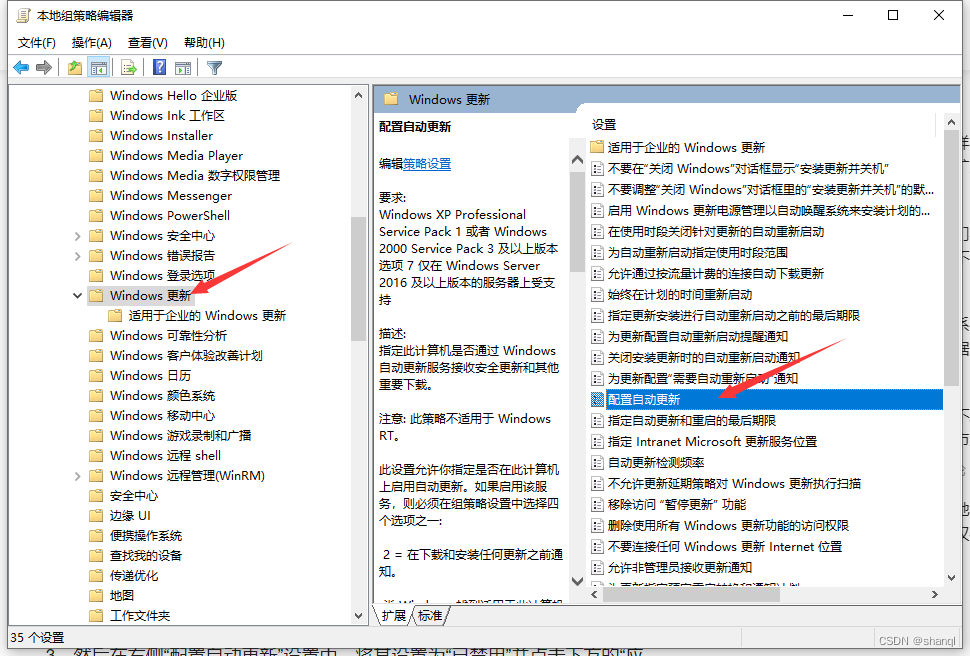Click the folder icon next to 地图
Viewport: 970px width, 656px height.
[x=96, y=595]
